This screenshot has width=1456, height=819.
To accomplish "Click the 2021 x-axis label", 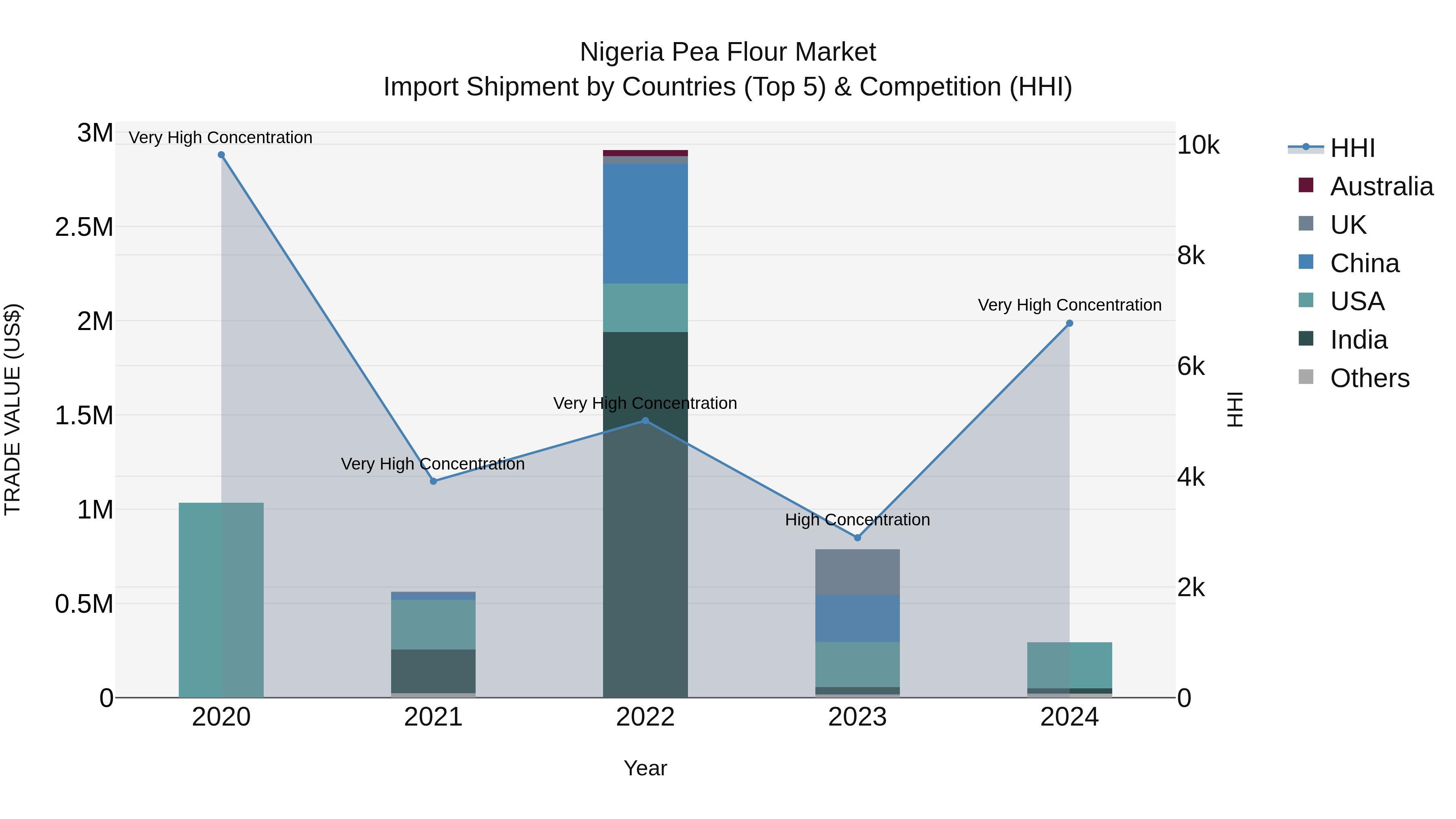I will point(434,717).
